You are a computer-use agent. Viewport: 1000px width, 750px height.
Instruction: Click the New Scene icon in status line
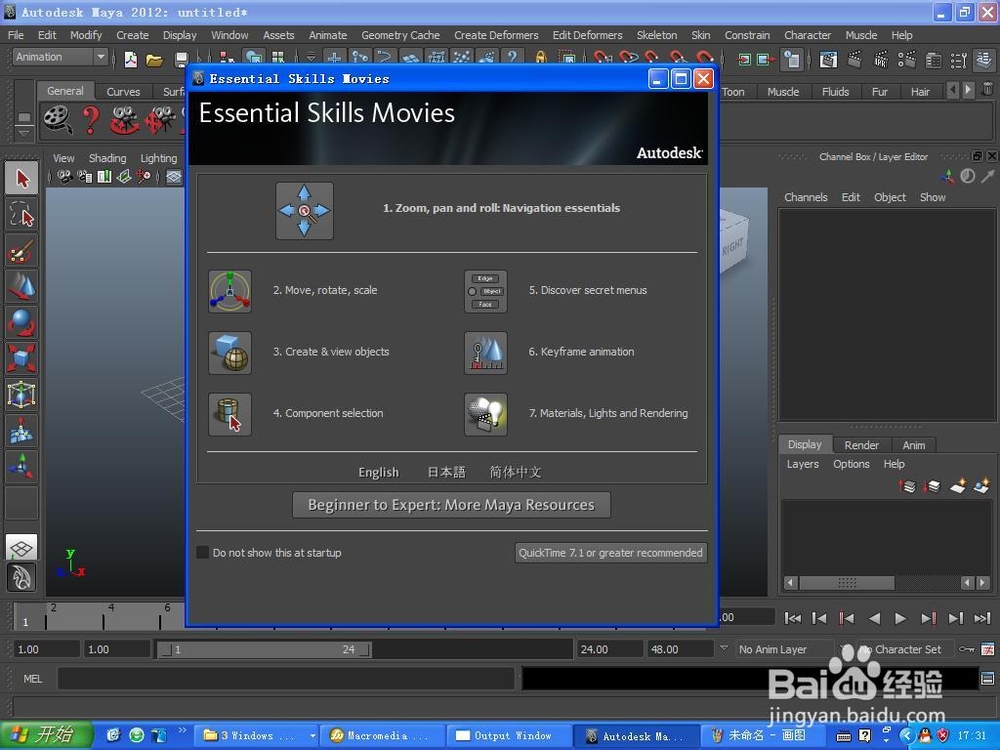click(131, 59)
